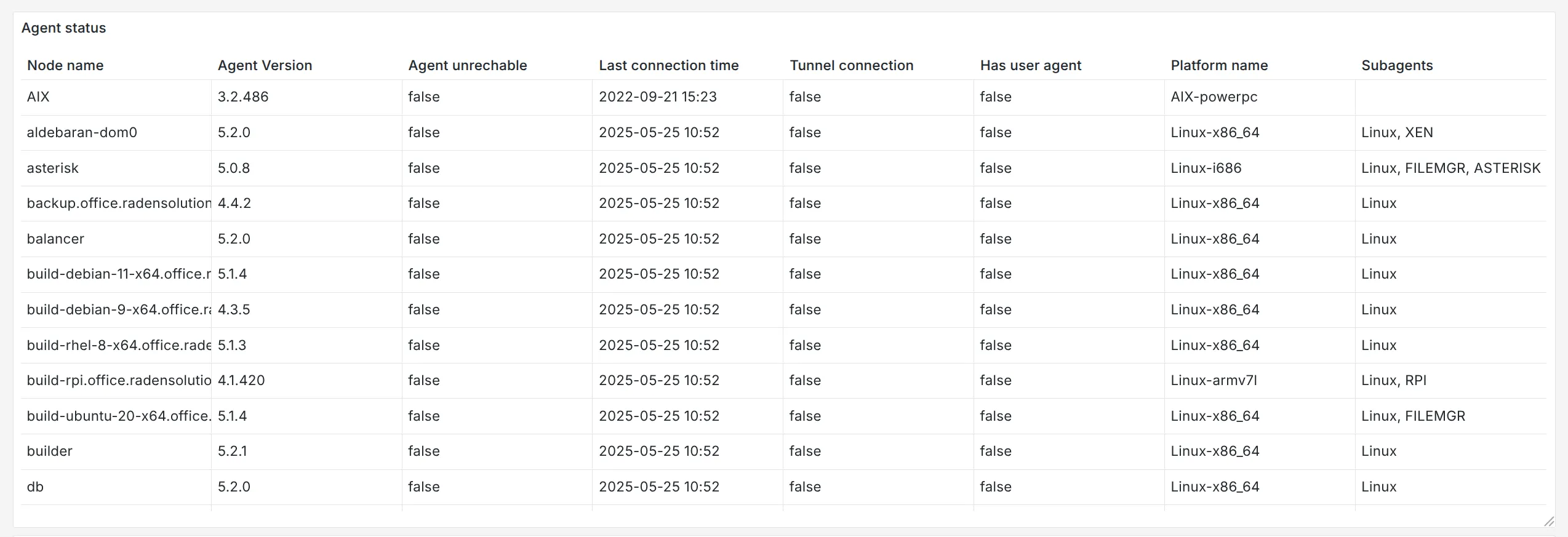The width and height of the screenshot is (1568, 537).
Task: Click the Linux, XEN subagents cell
Action: [x=1397, y=132]
